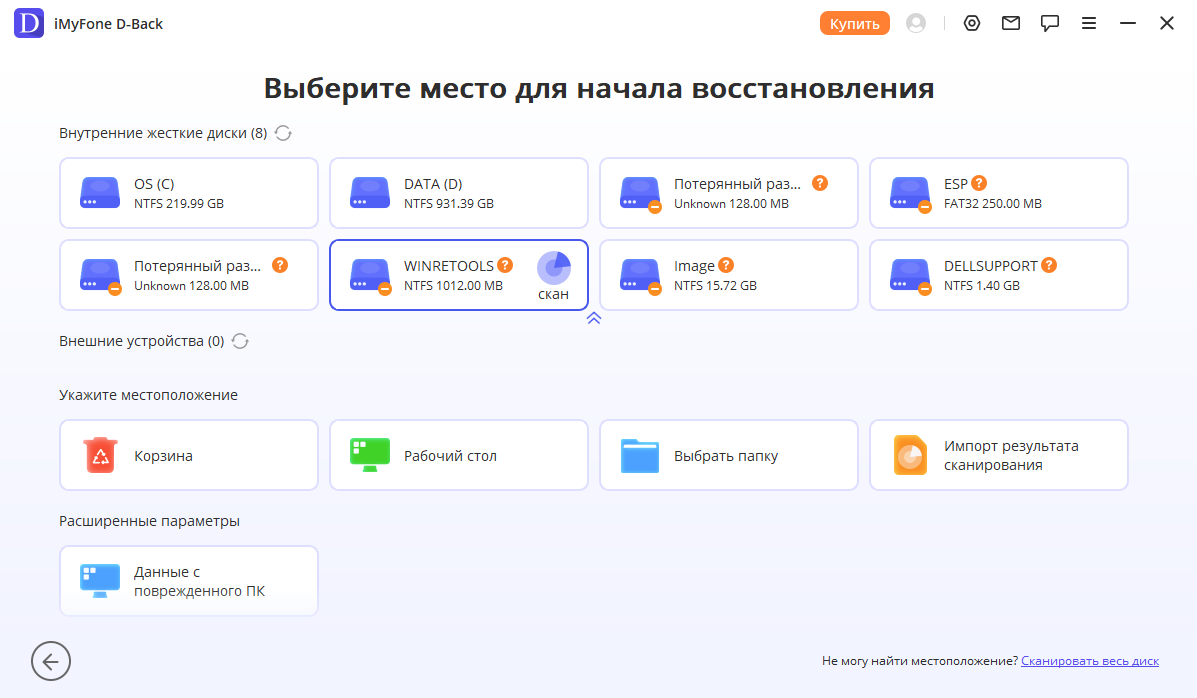The height and width of the screenshot is (698, 1197).
Task: Click Внутренние жесткие диски (8) heading
Action: (x=163, y=133)
